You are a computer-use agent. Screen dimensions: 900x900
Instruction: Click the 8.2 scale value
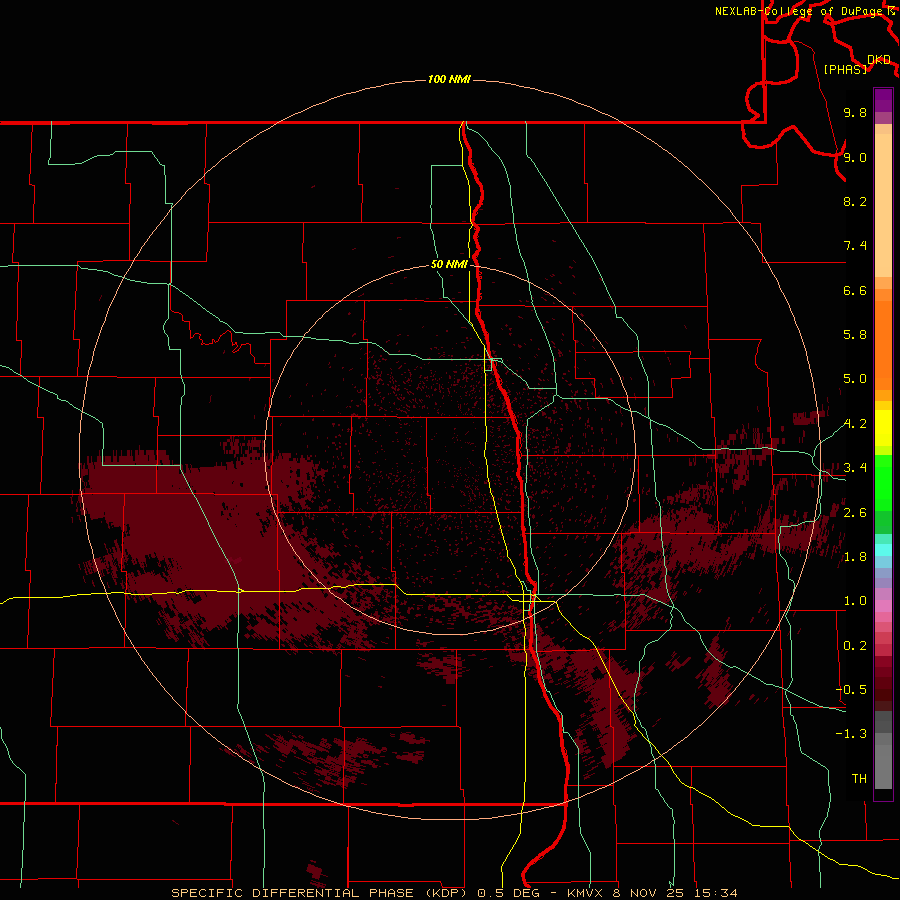coord(855,201)
